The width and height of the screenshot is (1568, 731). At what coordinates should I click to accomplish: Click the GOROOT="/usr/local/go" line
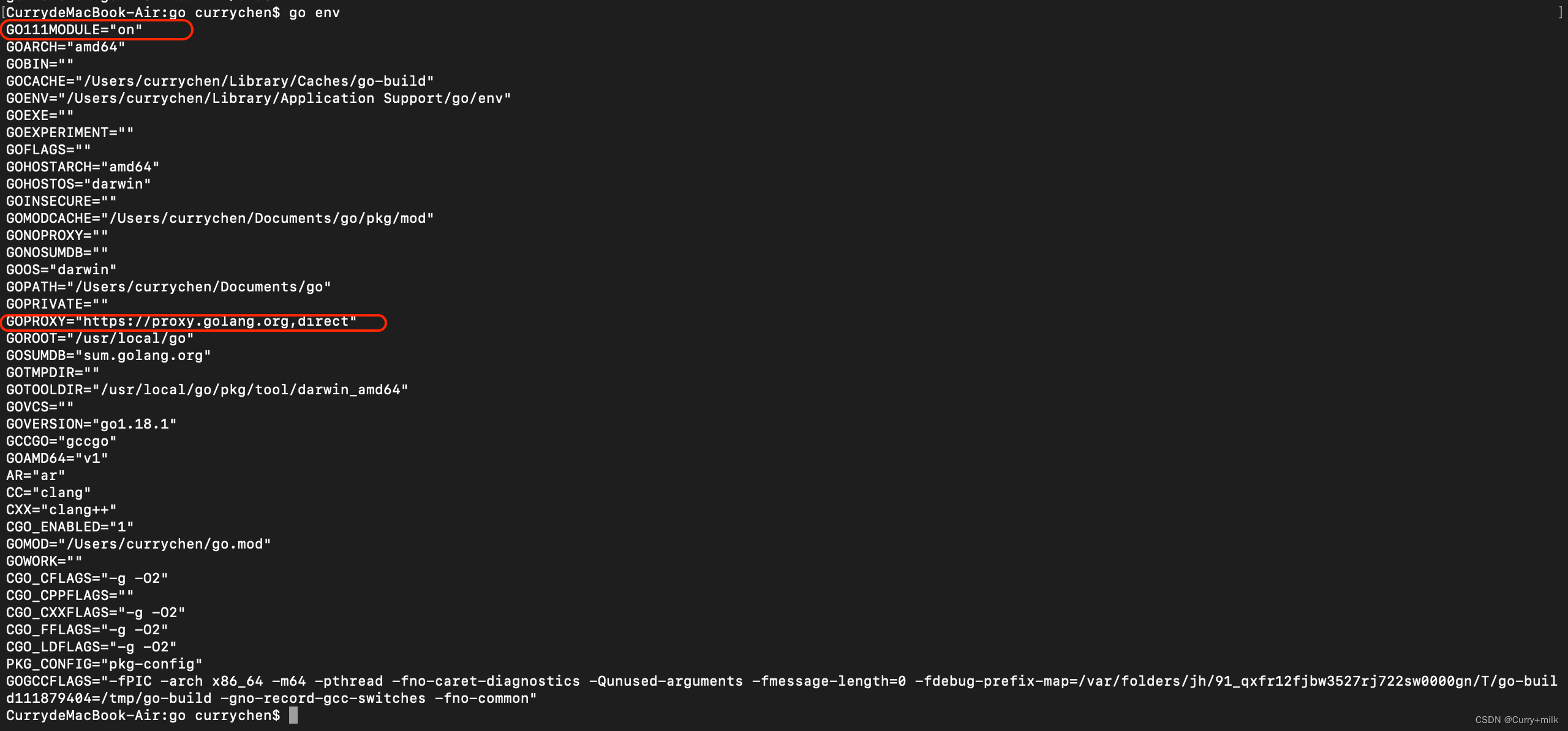point(100,339)
